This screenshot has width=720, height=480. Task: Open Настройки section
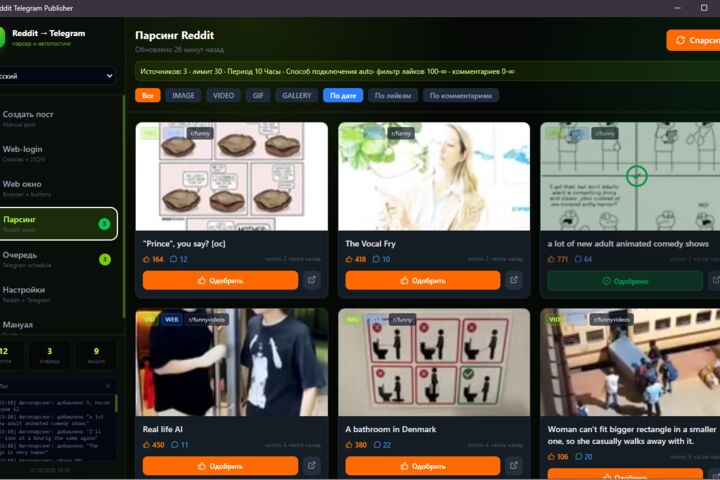[59, 294]
